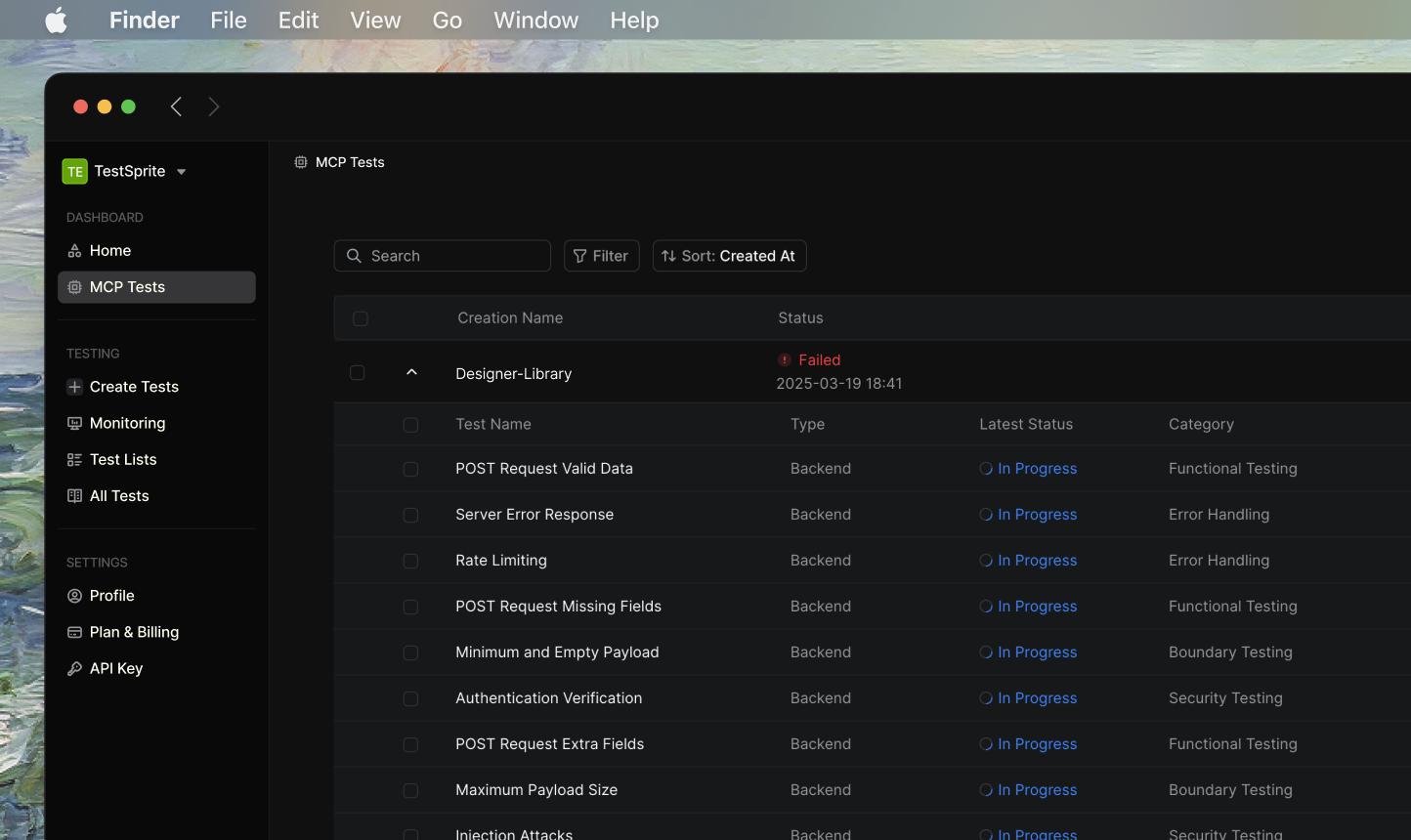Click the API Key icon
The height and width of the screenshot is (840, 1411).
click(74, 669)
